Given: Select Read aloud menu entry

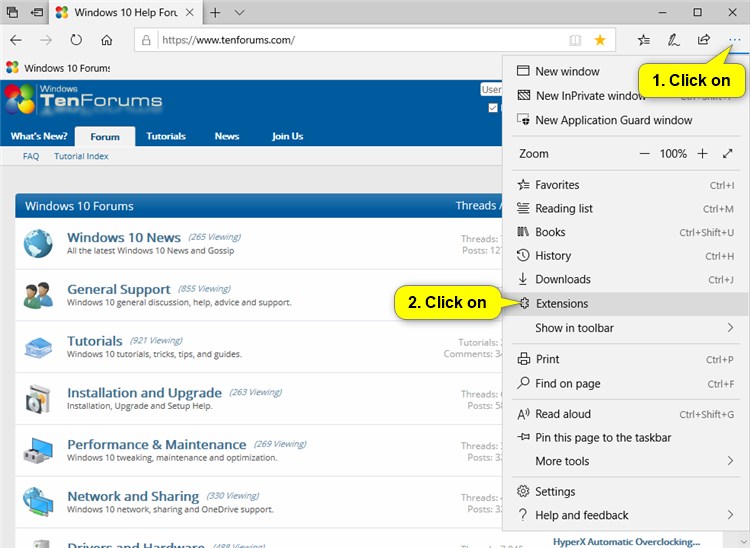Looking at the screenshot, I should [625, 414].
